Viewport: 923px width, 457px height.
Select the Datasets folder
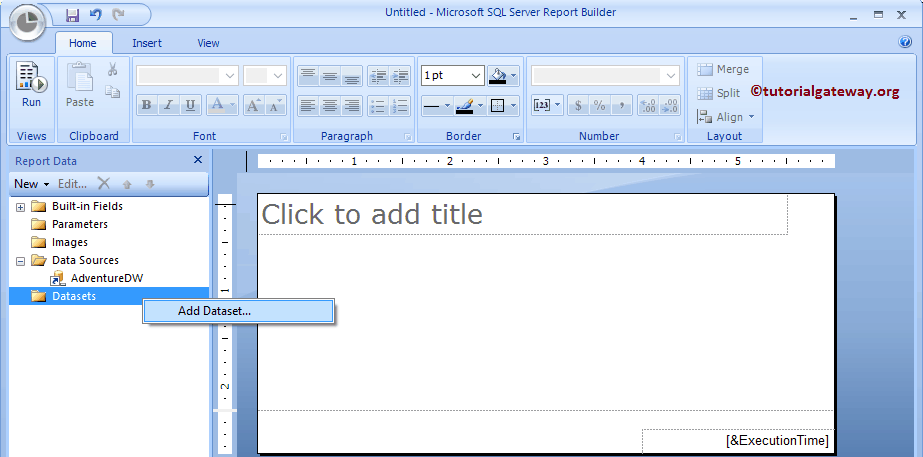pyautogui.click(x=109, y=296)
